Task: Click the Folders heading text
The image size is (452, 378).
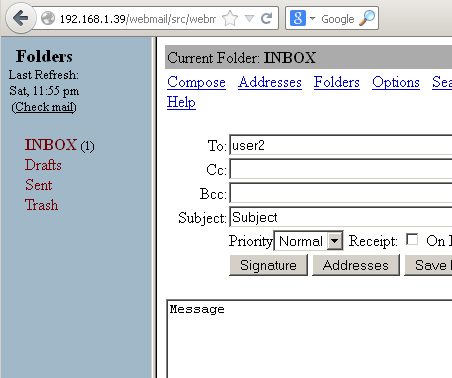Action: [x=44, y=56]
